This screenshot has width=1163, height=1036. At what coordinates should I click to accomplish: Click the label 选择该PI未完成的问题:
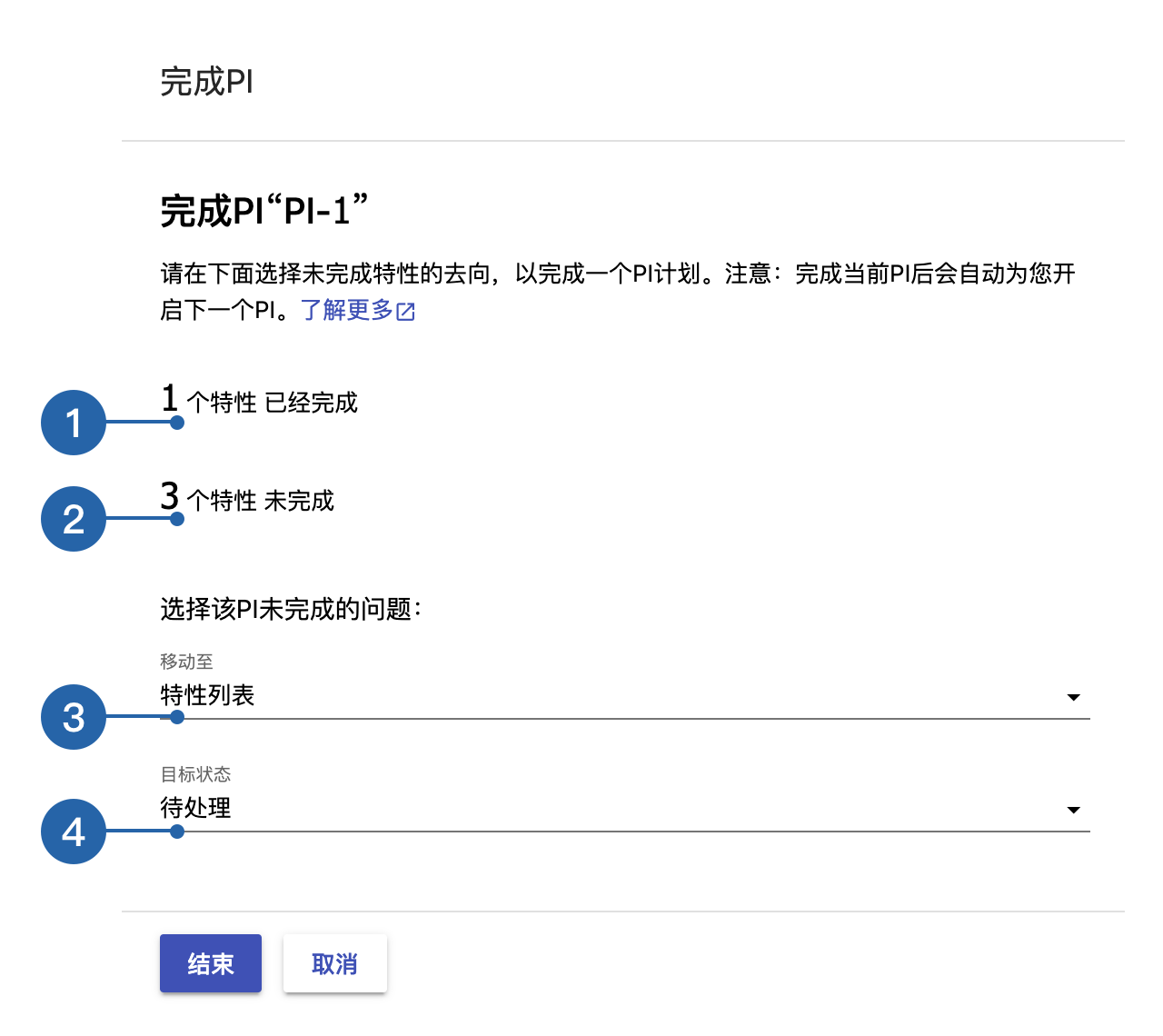pos(292,609)
